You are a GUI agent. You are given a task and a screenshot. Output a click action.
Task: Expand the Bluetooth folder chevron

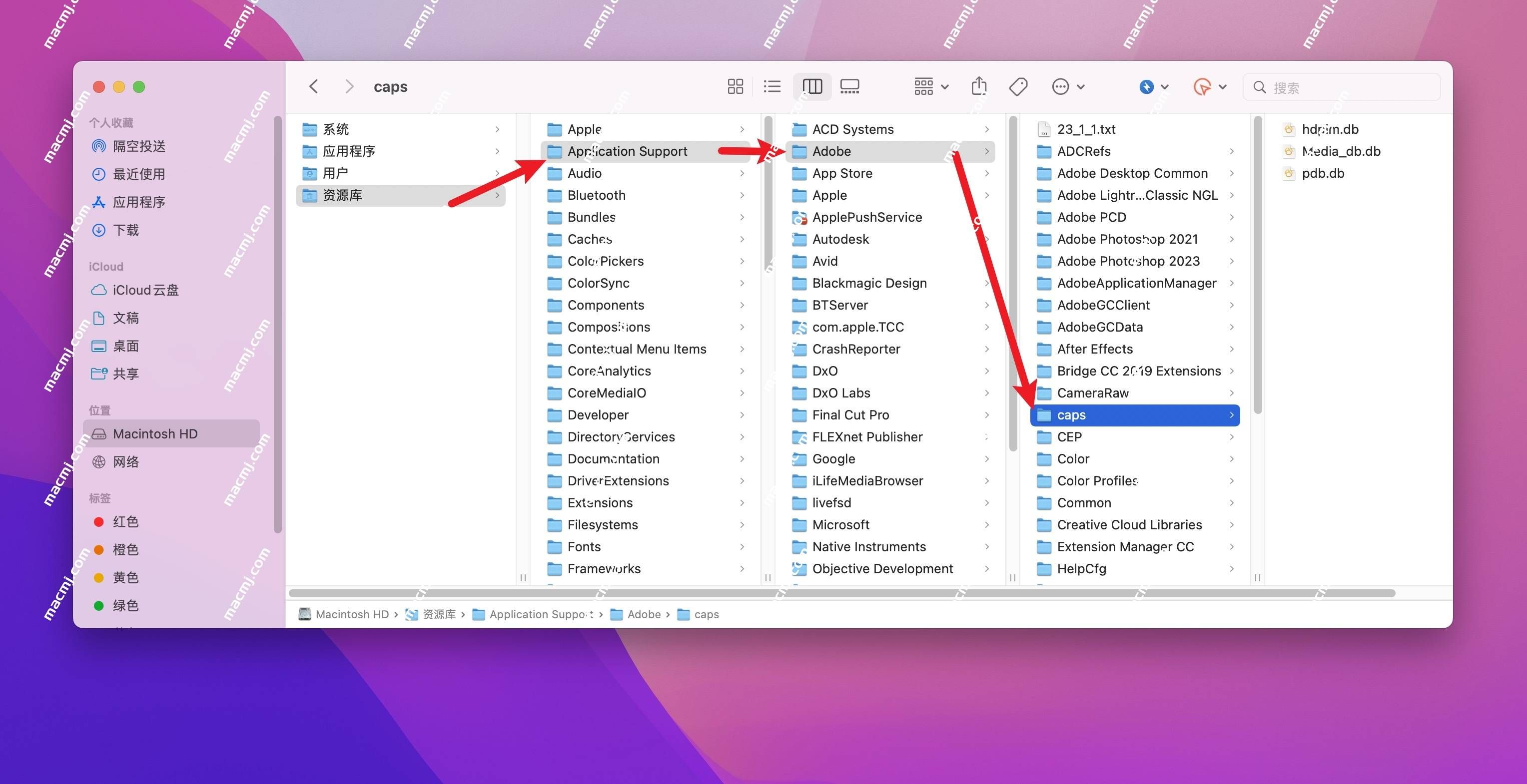742,195
